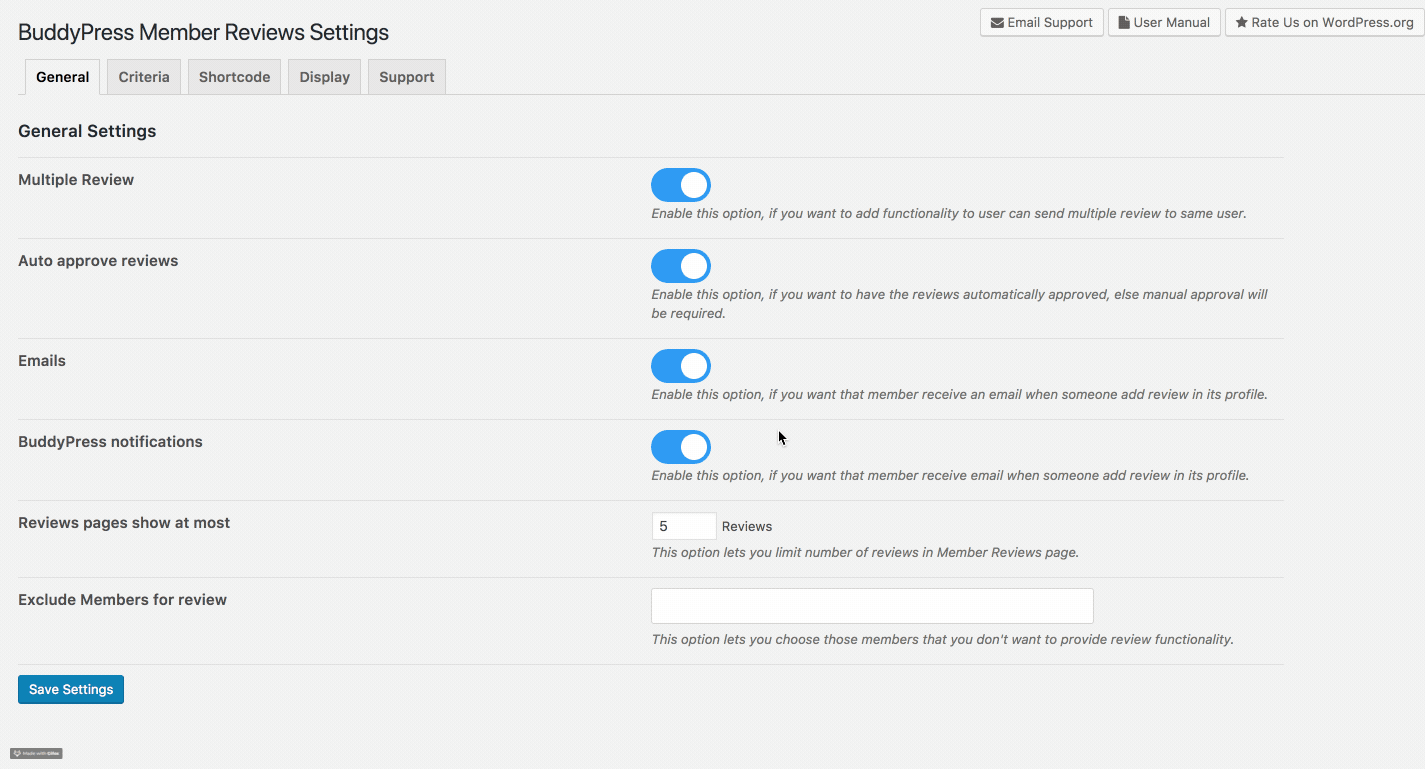Image resolution: width=1425 pixels, height=769 pixels.
Task: Click the 'BuddyPress Member Reviews Settings' title
Action: click(x=203, y=33)
